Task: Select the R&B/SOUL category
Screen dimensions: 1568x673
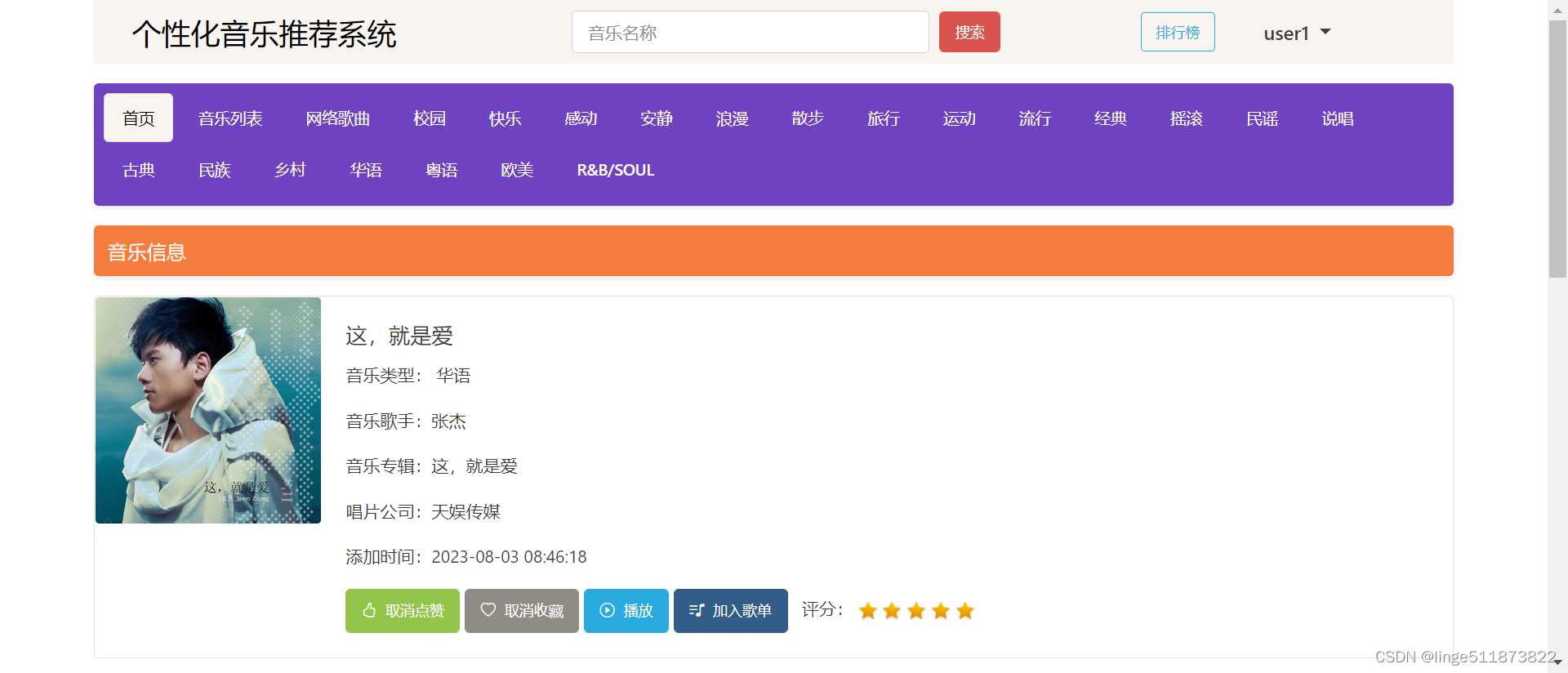Action: coord(616,169)
